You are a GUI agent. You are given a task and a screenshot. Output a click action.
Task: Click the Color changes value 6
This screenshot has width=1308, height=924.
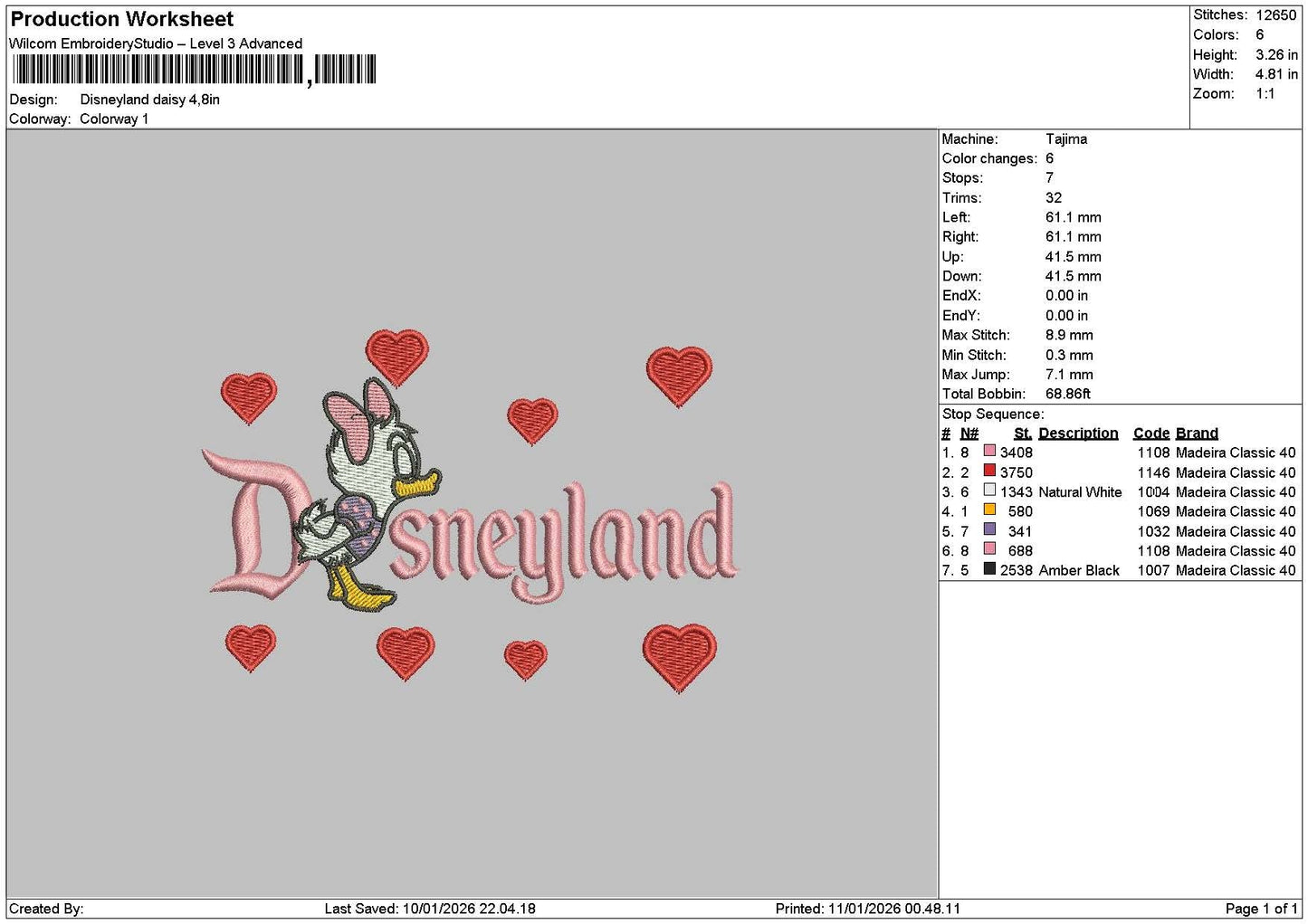1049,158
